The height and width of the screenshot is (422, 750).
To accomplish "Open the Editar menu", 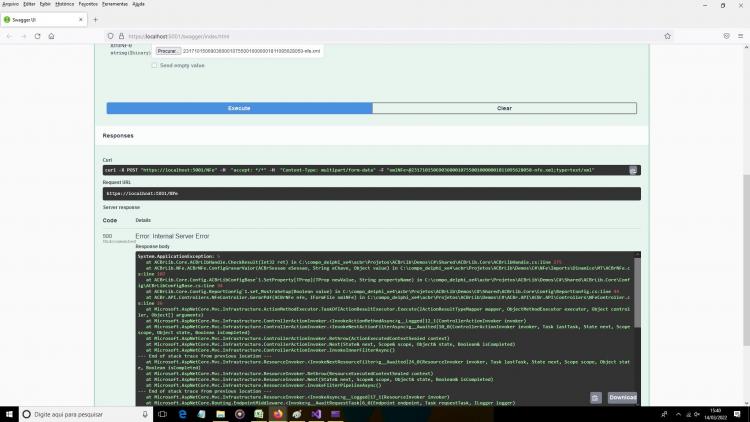I will pyautogui.click(x=29, y=4).
